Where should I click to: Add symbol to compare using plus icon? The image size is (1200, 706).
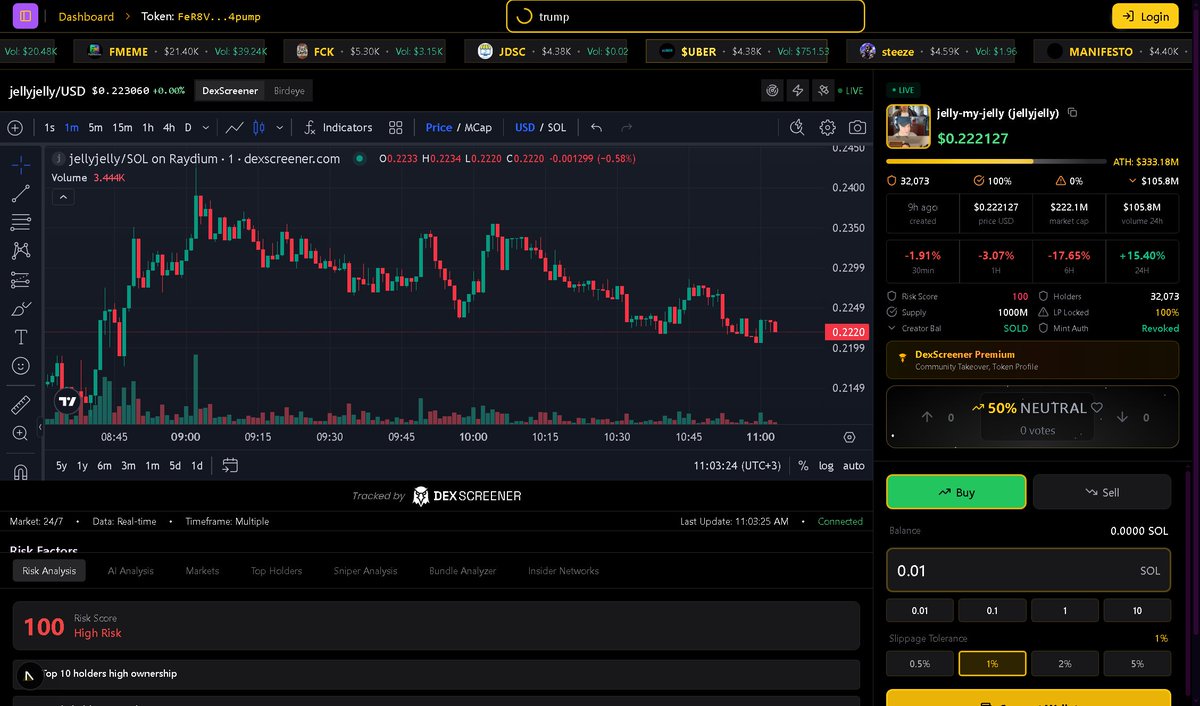(15, 127)
